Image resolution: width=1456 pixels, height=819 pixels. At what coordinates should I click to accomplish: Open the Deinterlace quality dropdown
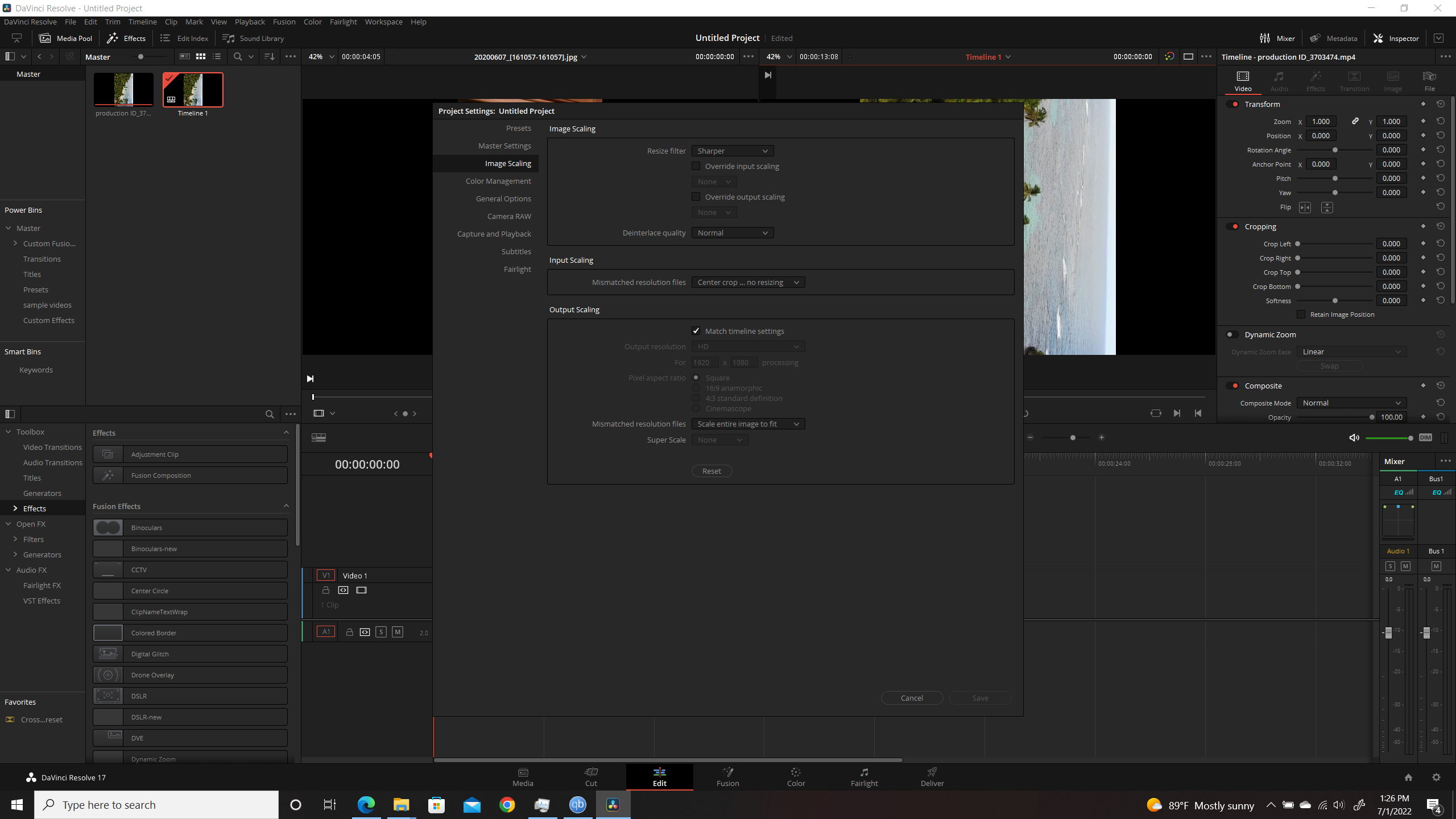(733, 233)
